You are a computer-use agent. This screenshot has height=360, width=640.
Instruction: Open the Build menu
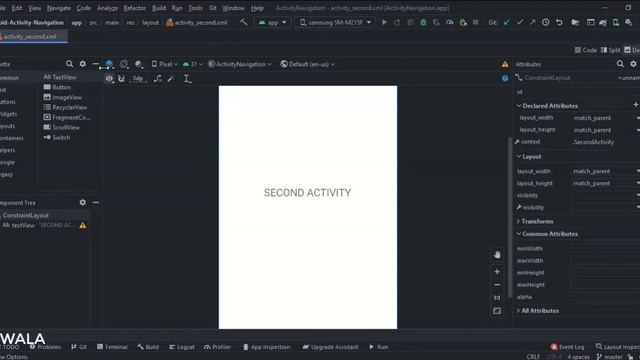[159, 8]
